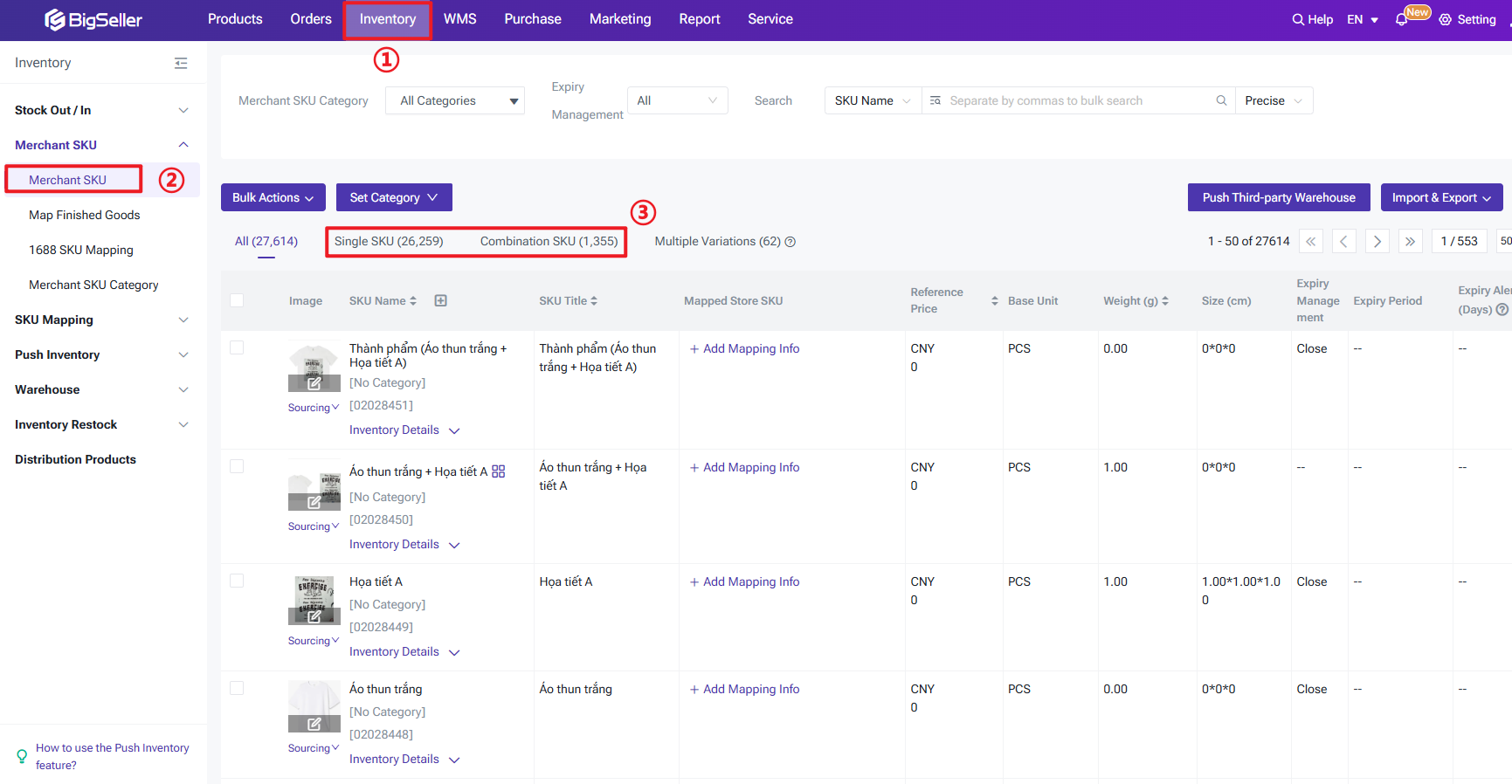This screenshot has height=784, width=1512.
Task: Click the Multiple Variations help icon
Action: 791,242
